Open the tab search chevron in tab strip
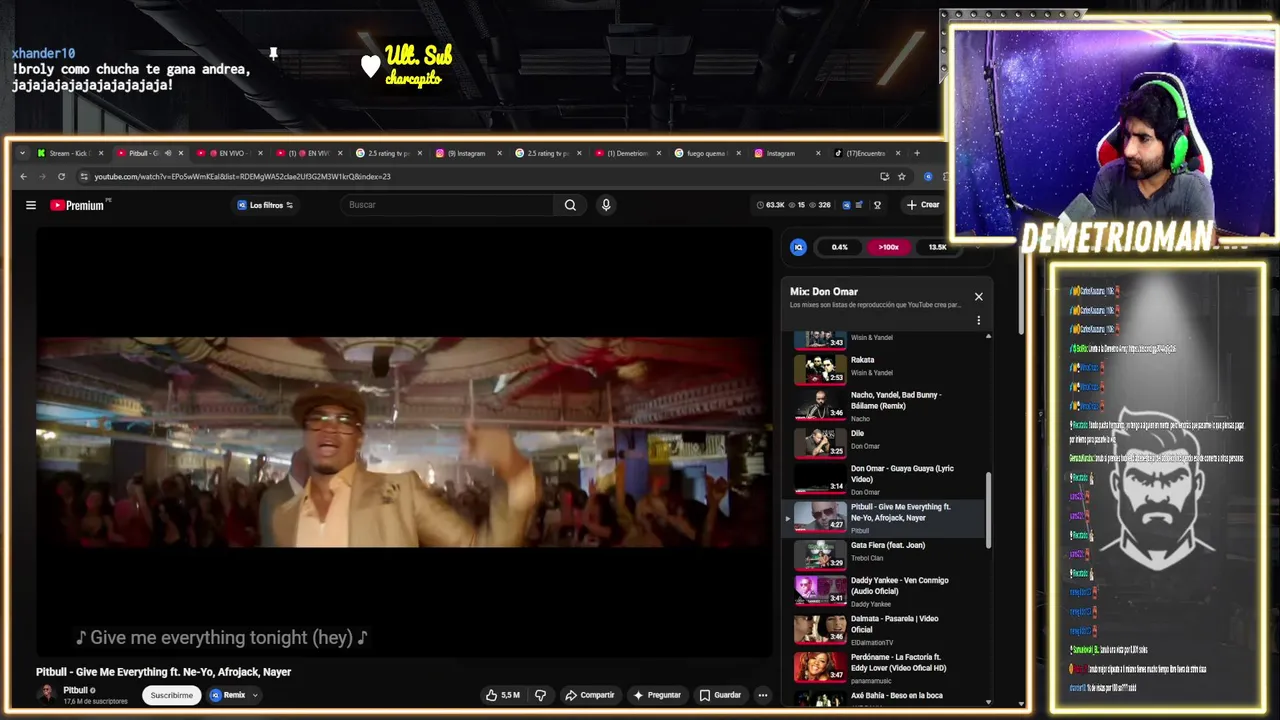 (x=22, y=153)
